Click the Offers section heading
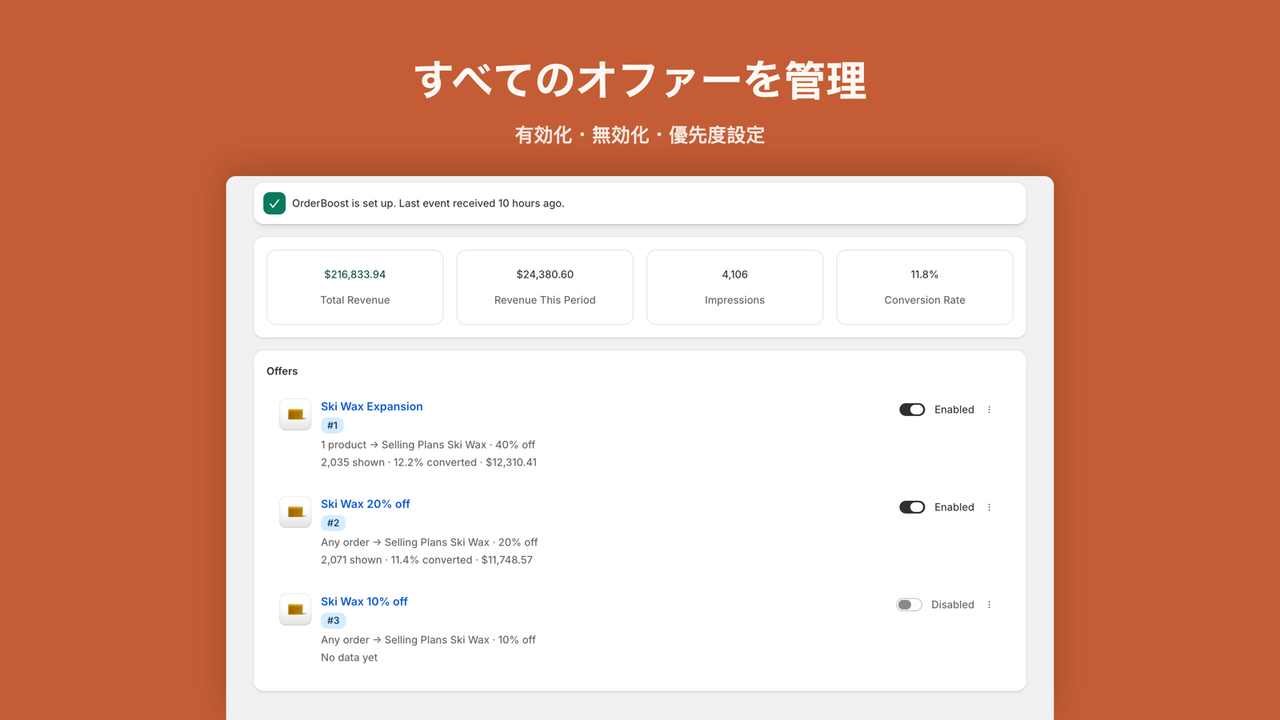This screenshot has width=1280, height=720. point(282,371)
